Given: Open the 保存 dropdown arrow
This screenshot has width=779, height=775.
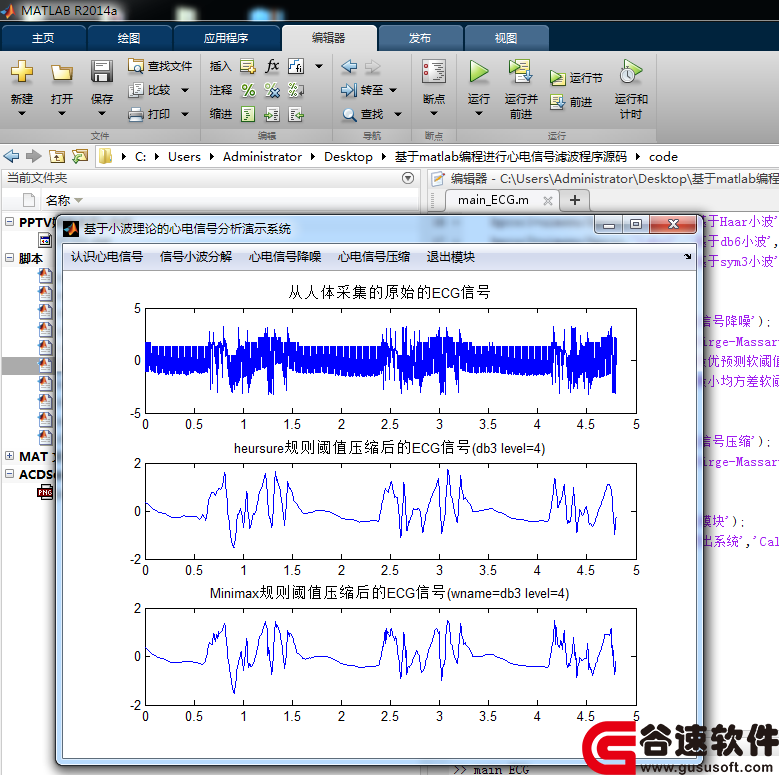Looking at the screenshot, I should click(x=102, y=114).
